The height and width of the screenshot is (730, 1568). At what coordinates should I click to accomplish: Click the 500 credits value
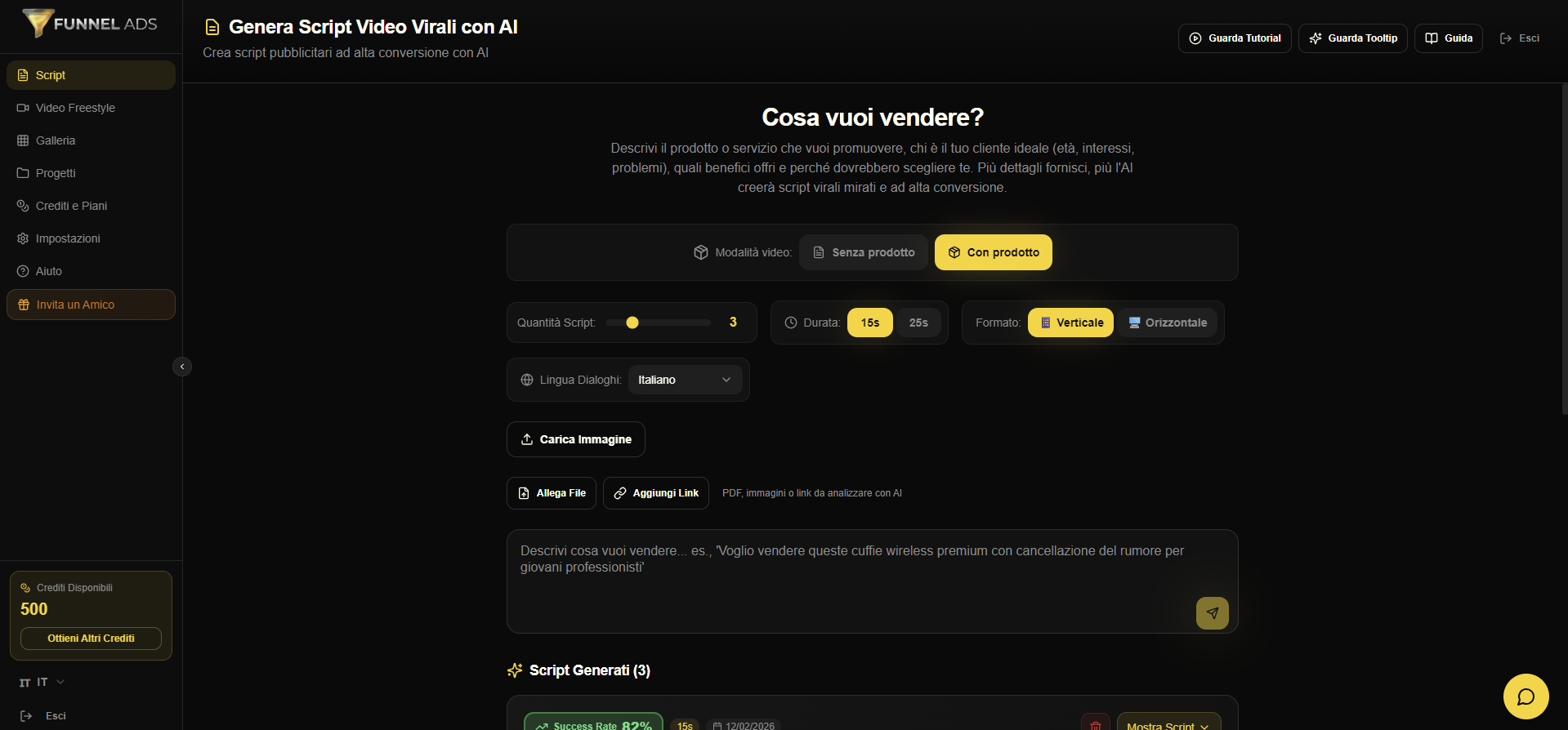34,609
